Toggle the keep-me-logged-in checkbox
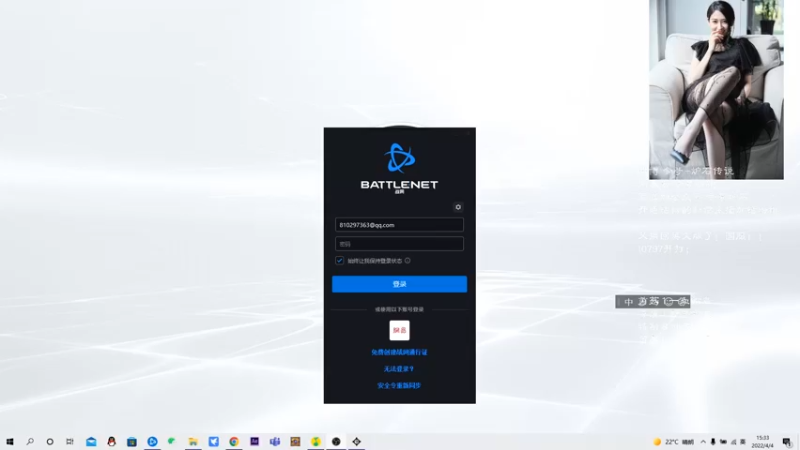The image size is (800, 450). pyautogui.click(x=339, y=261)
